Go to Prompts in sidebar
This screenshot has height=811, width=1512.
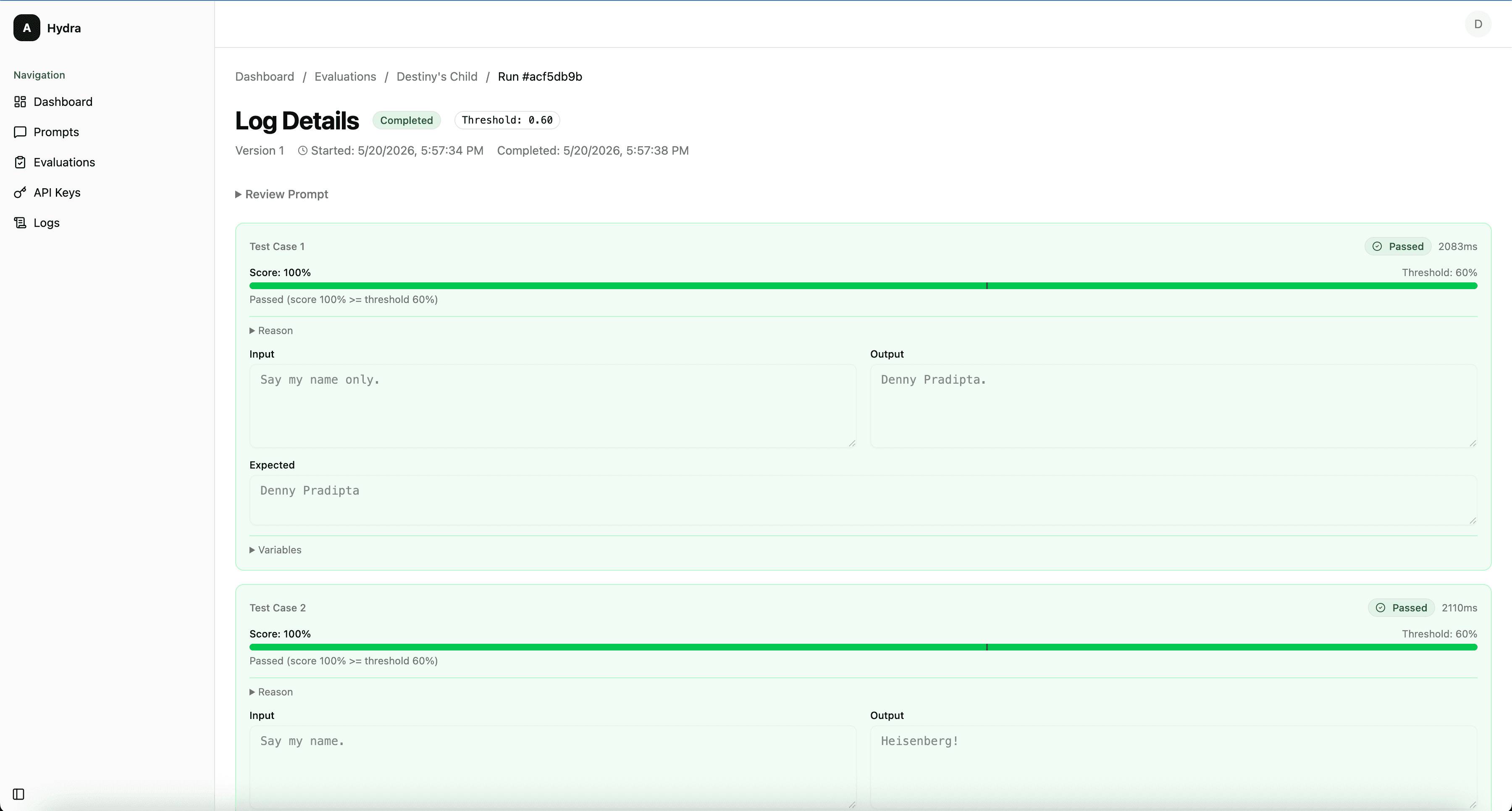[x=56, y=132]
